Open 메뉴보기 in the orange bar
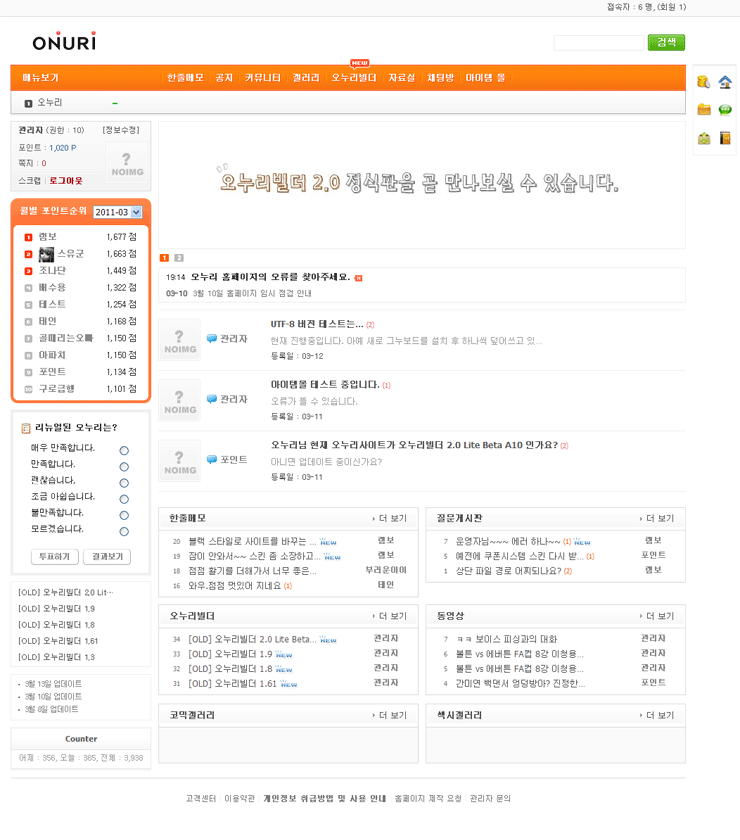This screenshot has width=740, height=840. (40, 78)
